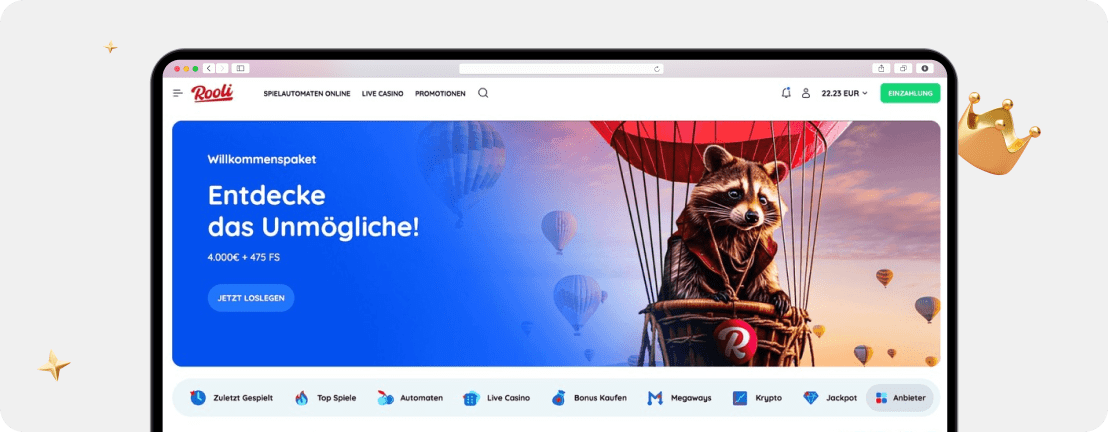Go to Live Casino in top navigation
This screenshot has height=432, width=1108.
pyautogui.click(x=382, y=93)
